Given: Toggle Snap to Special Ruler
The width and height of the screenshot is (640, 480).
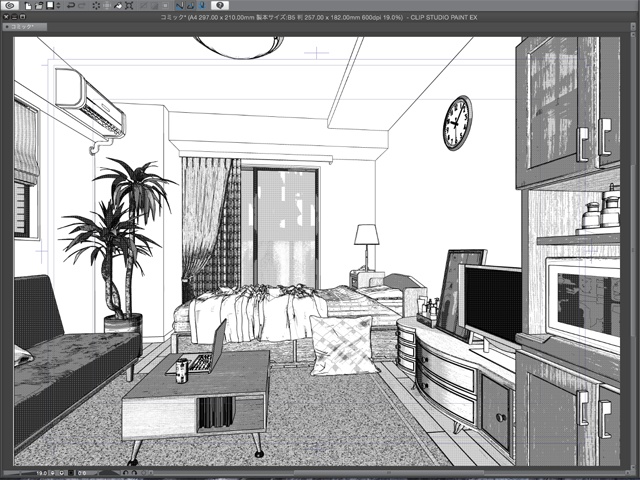Looking at the screenshot, I should [x=191, y=6].
